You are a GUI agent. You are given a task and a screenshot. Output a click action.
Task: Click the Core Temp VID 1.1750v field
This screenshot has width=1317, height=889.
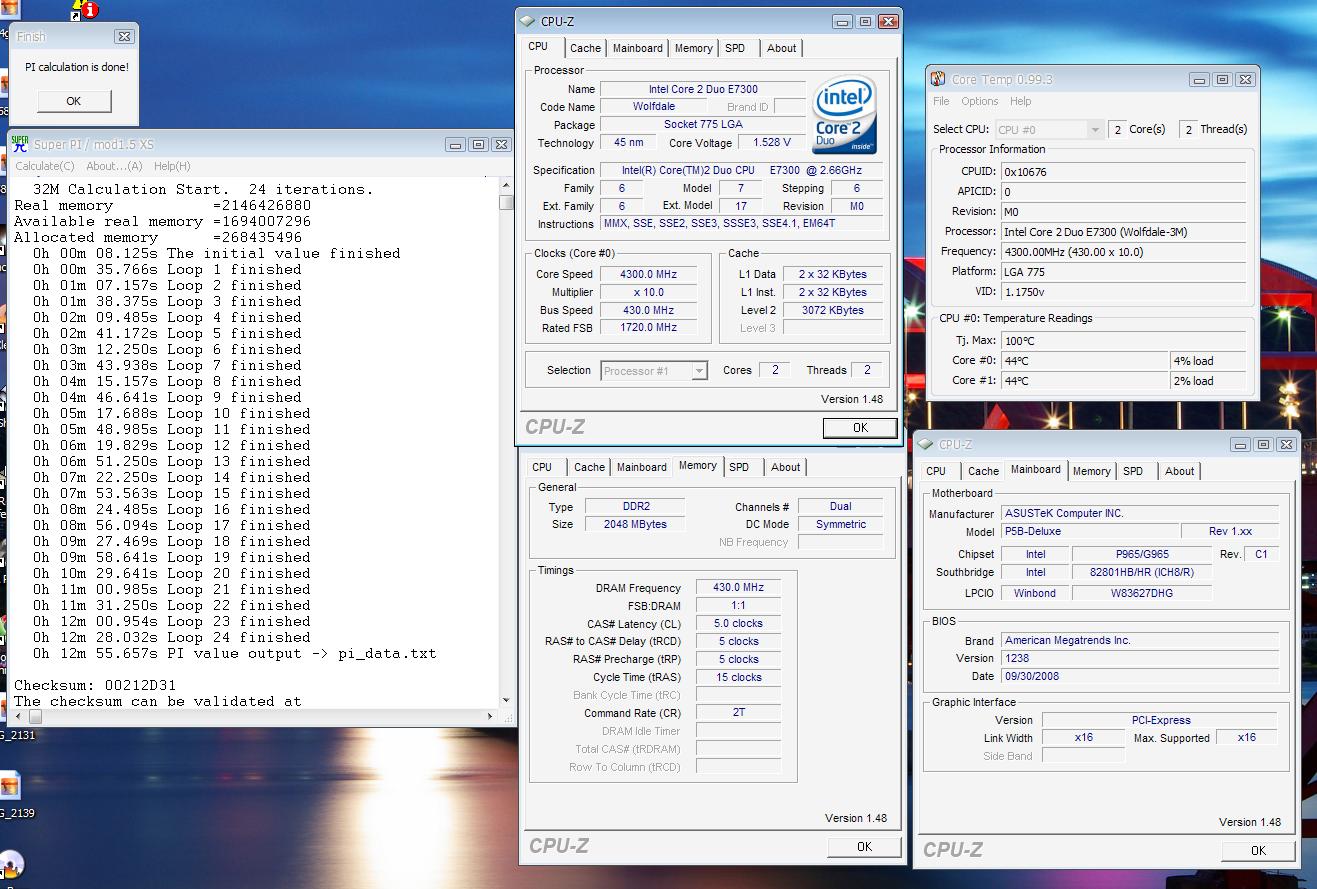pos(1124,292)
